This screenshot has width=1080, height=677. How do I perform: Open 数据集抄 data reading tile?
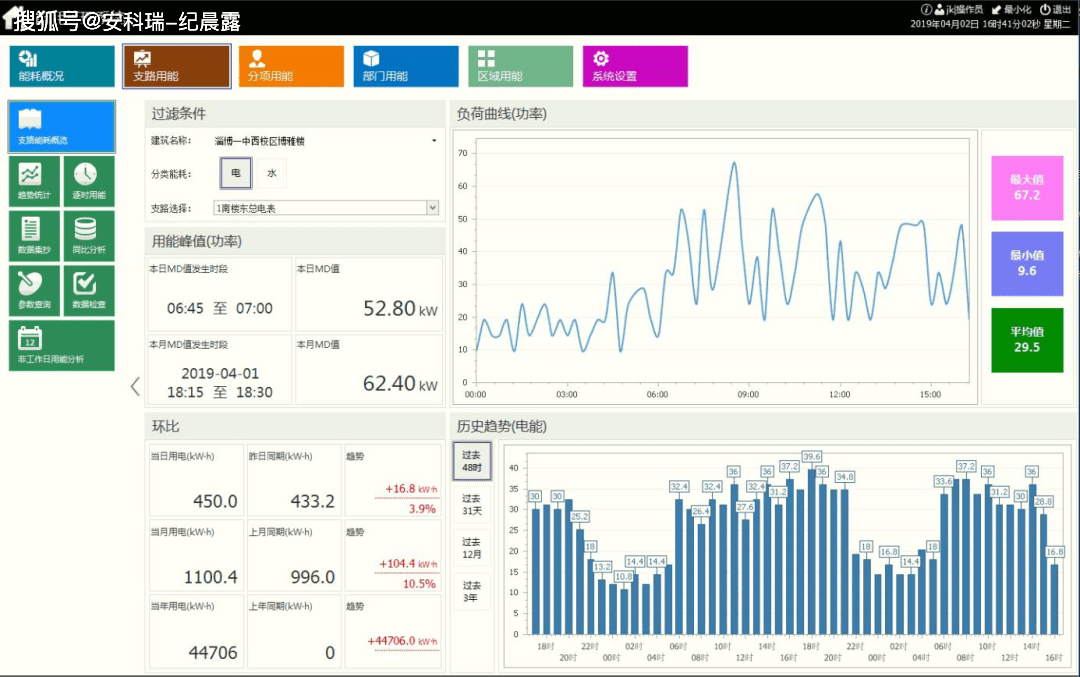pyautogui.click(x=34, y=235)
